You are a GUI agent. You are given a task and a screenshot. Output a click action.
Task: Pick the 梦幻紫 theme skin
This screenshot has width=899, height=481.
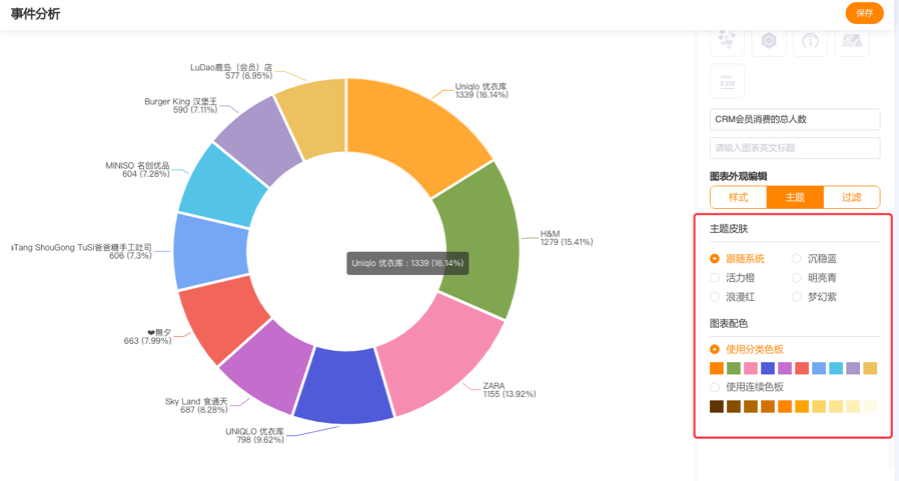pyautogui.click(x=797, y=297)
